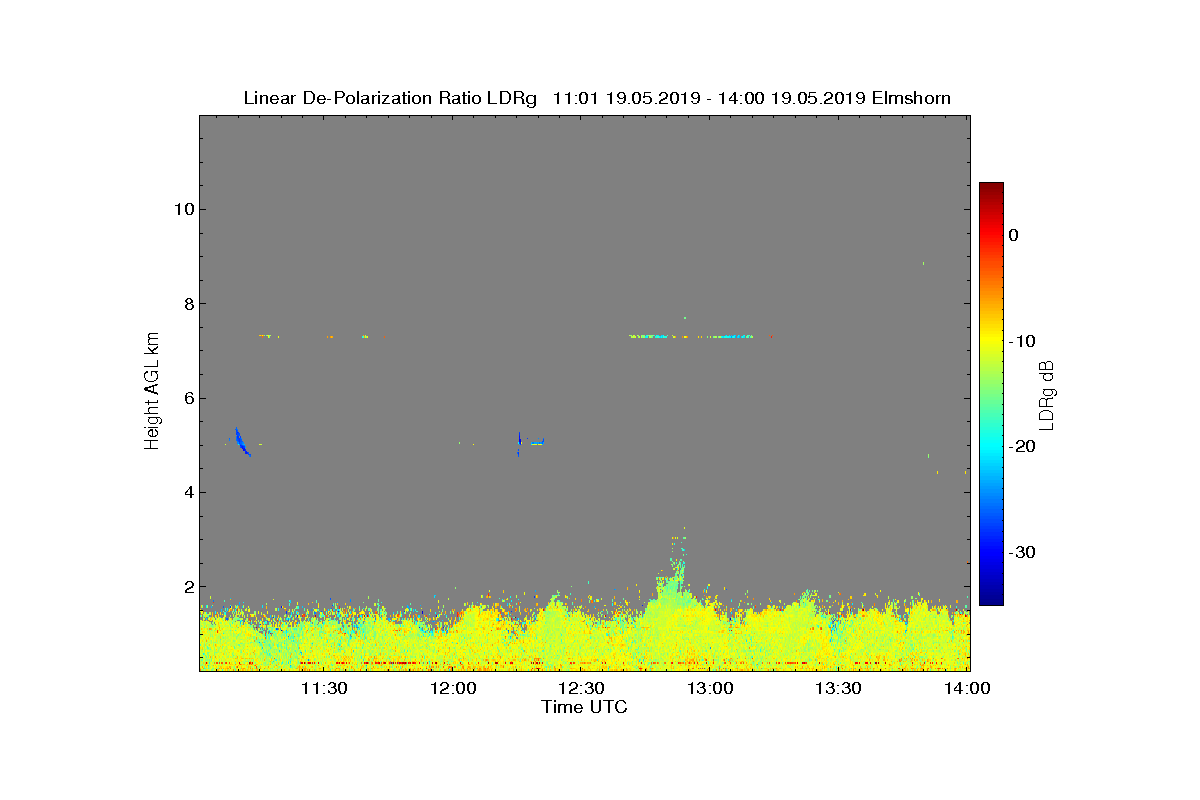Click the 'Time UTC' axis label
The height and width of the screenshot is (800, 1200).
tap(584, 707)
